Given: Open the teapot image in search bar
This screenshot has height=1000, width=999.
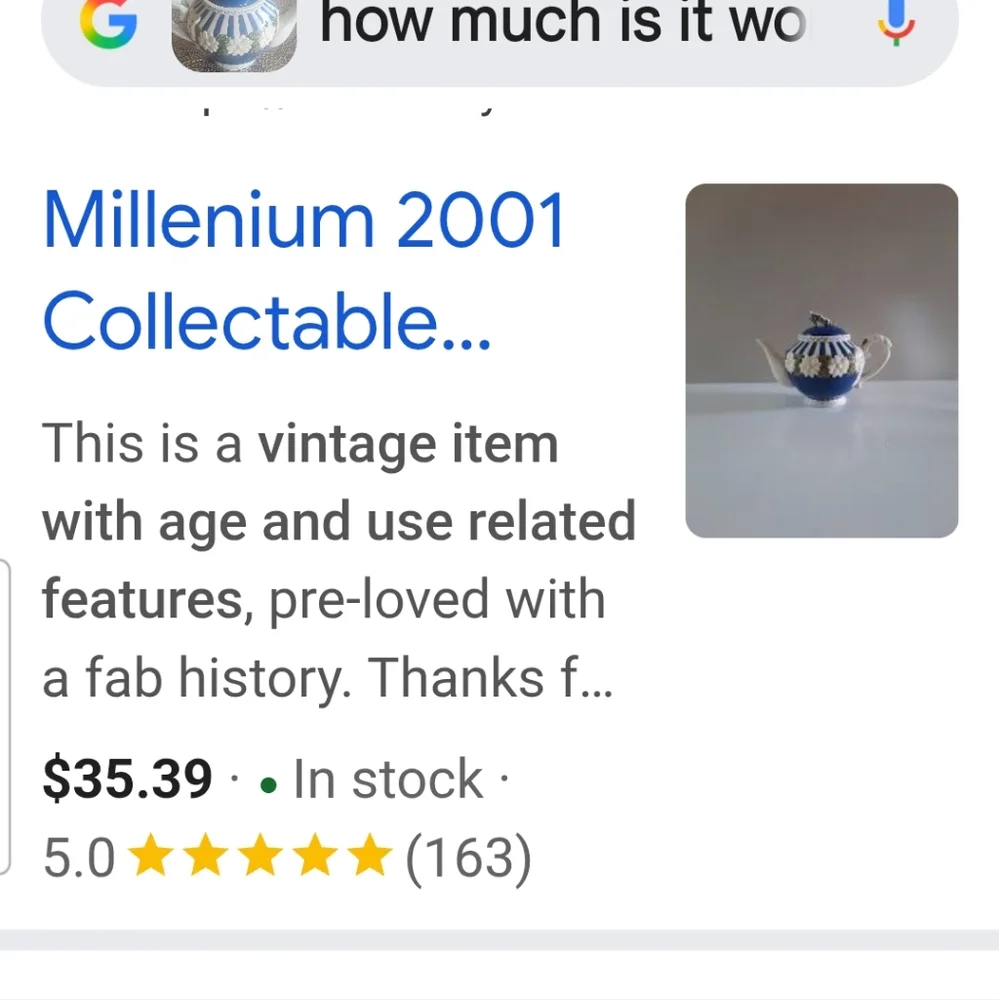Looking at the screenshot, I should coord(234,34).
